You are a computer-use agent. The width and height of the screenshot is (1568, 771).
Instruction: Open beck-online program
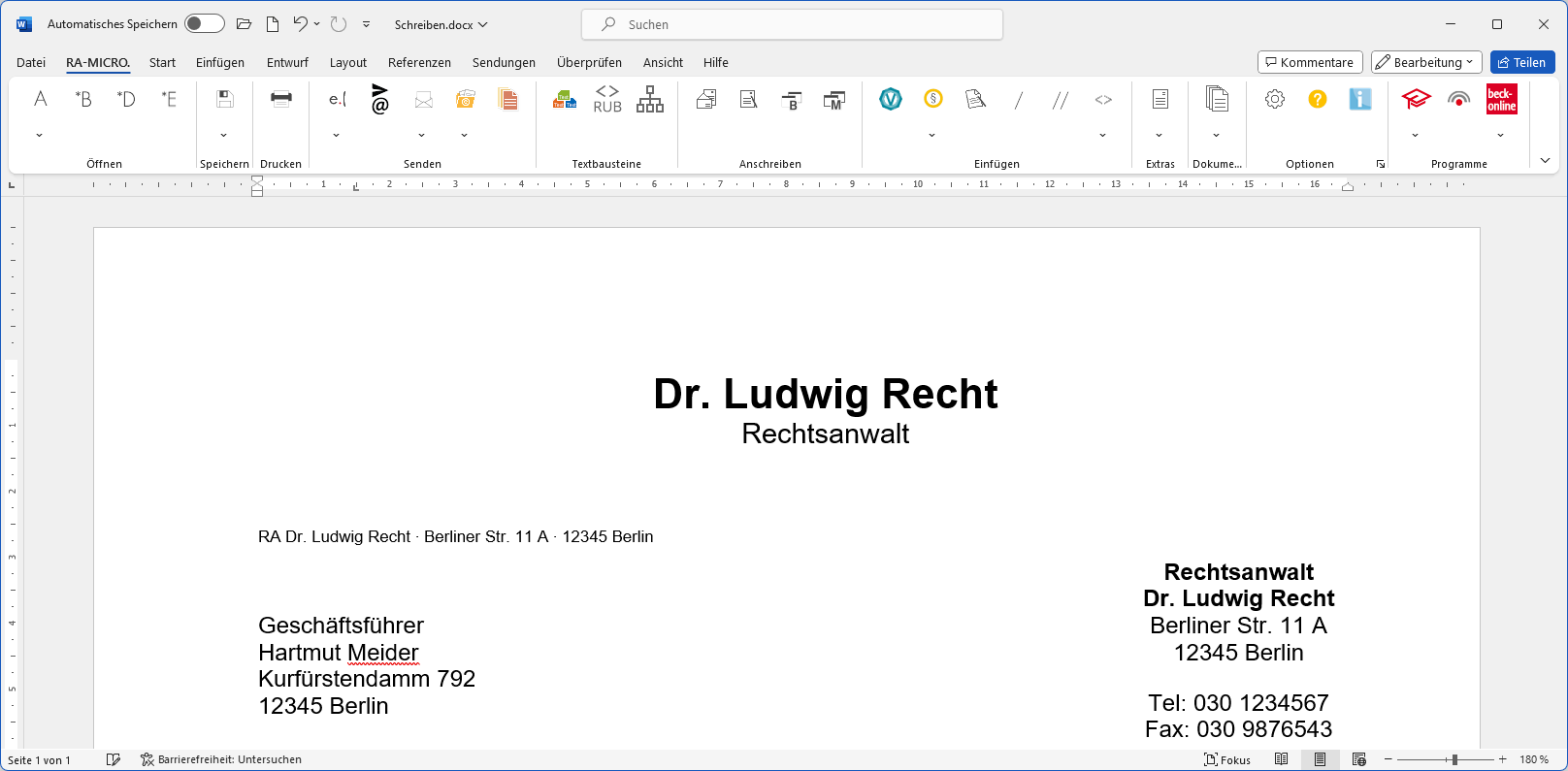[1501, 99]
